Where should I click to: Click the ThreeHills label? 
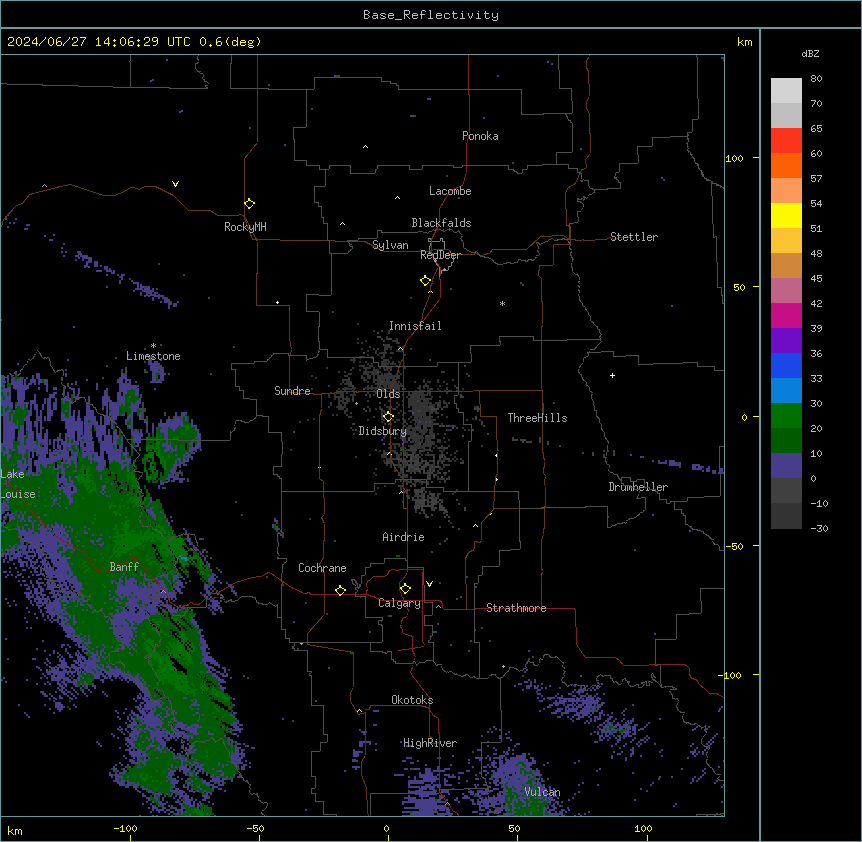click(x=538, y=418)
